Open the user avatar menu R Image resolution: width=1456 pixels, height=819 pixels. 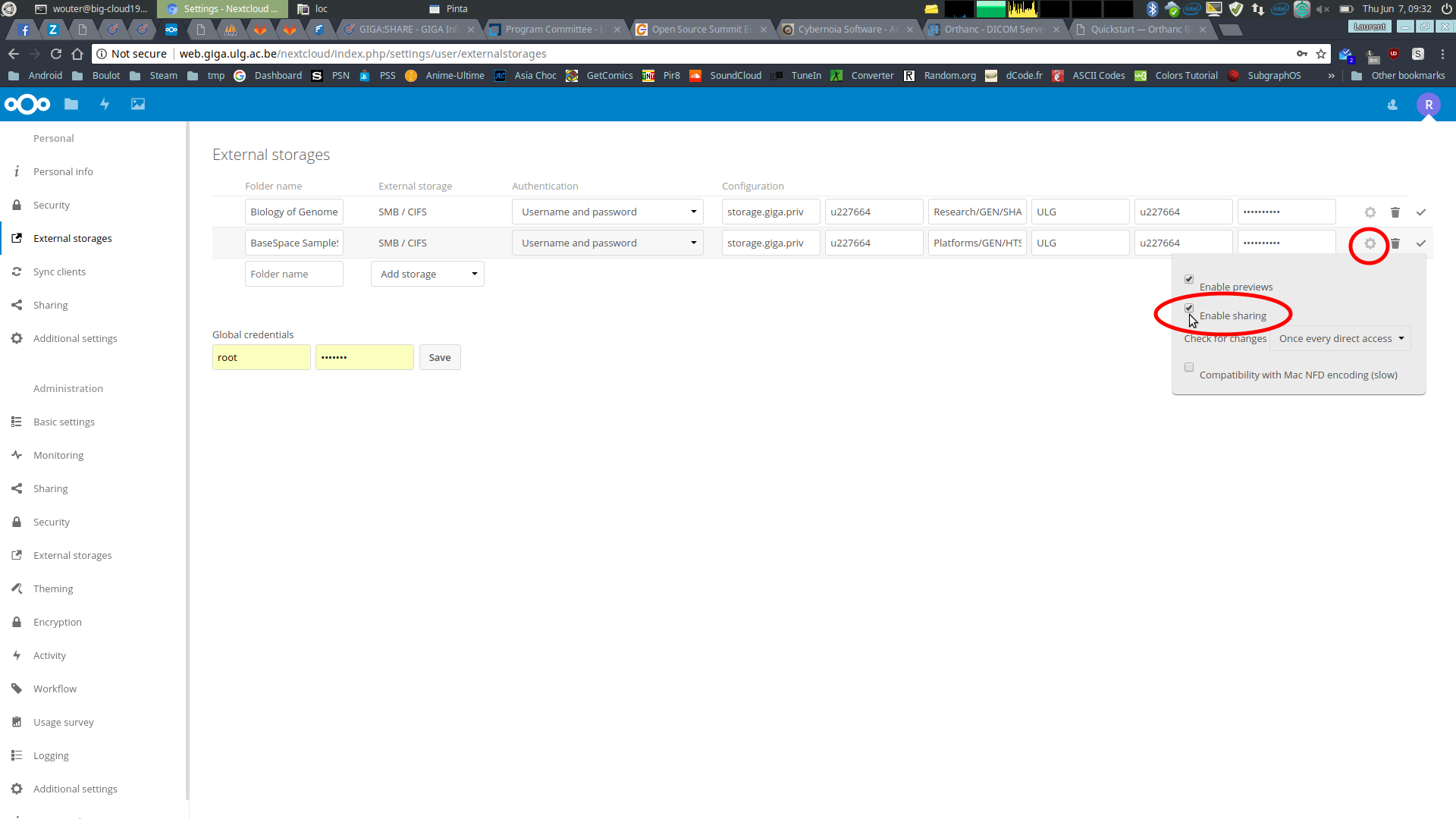(x=1429, y=105)
